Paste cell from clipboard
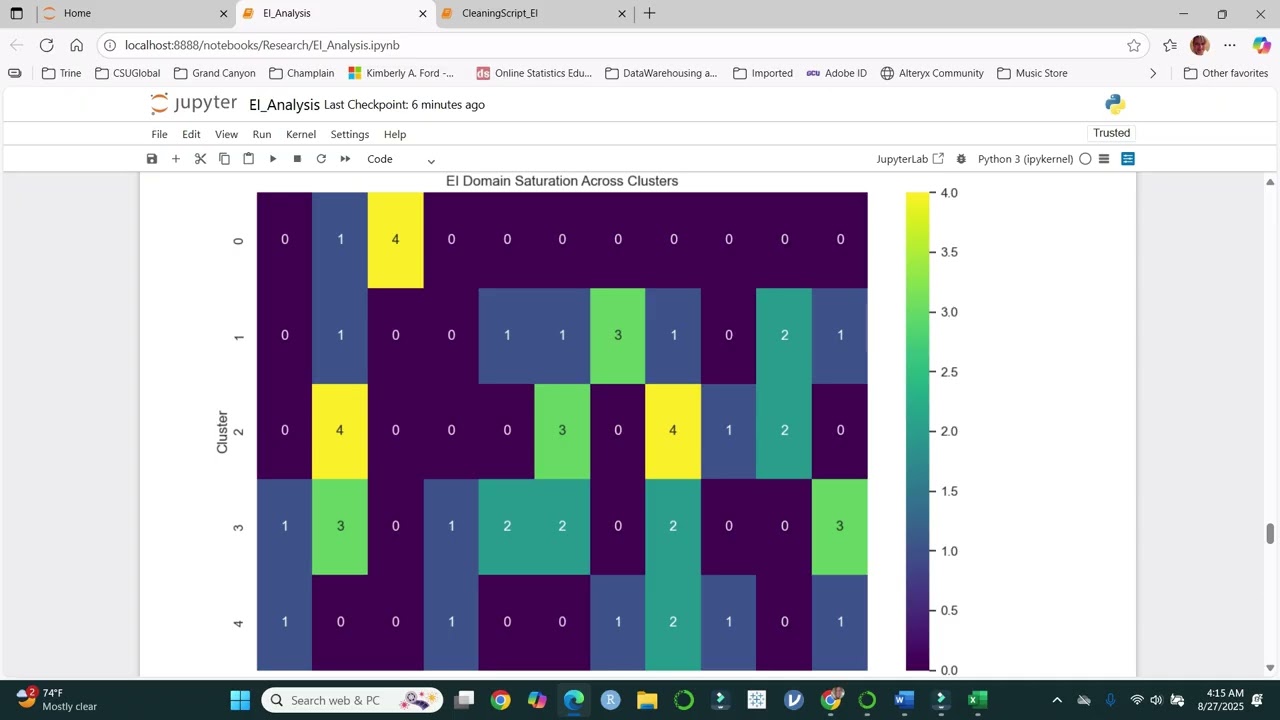 248,159
